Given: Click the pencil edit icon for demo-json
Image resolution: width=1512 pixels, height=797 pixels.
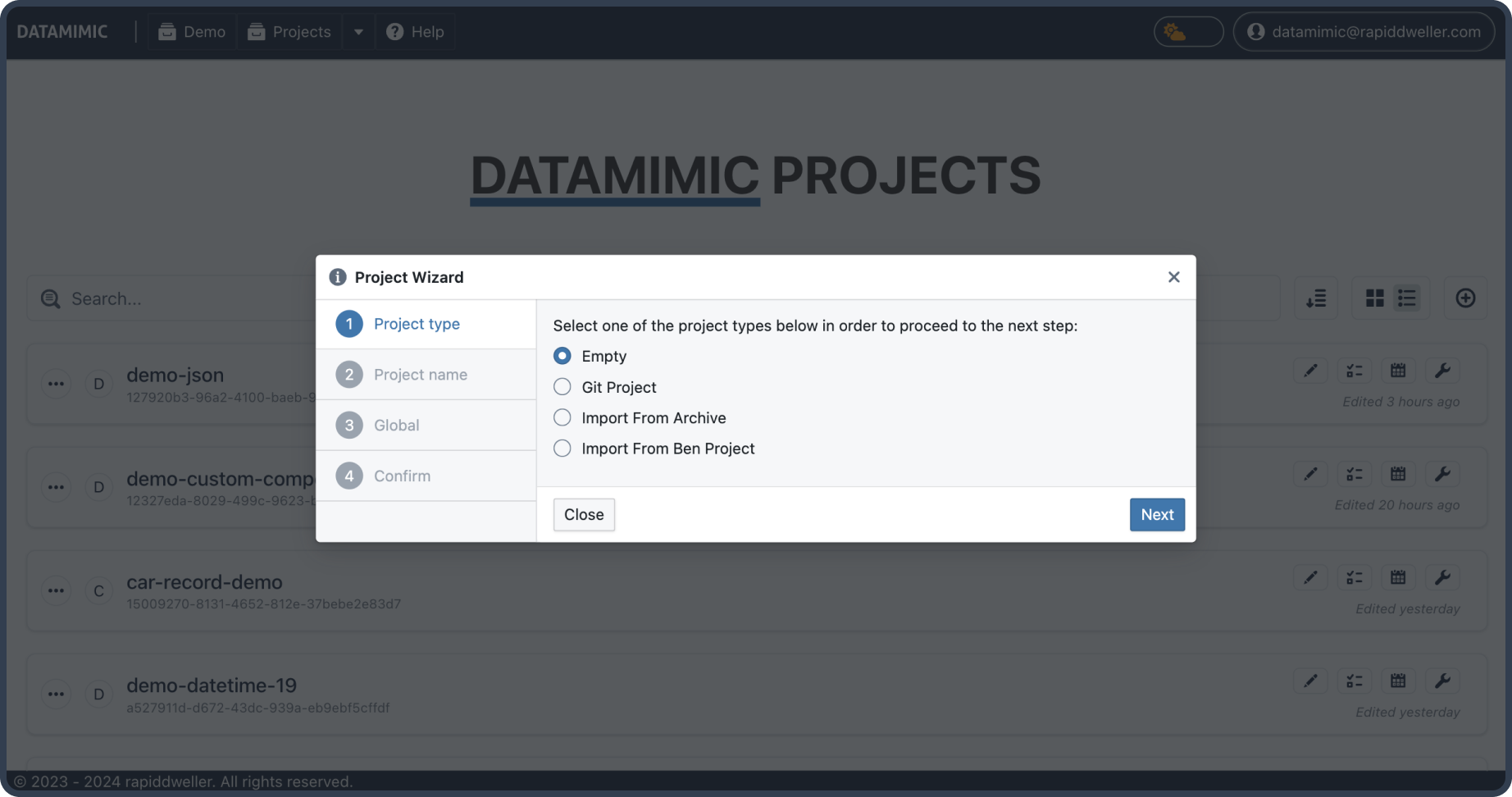Looking at the screenshot, I should point(1310,371).
